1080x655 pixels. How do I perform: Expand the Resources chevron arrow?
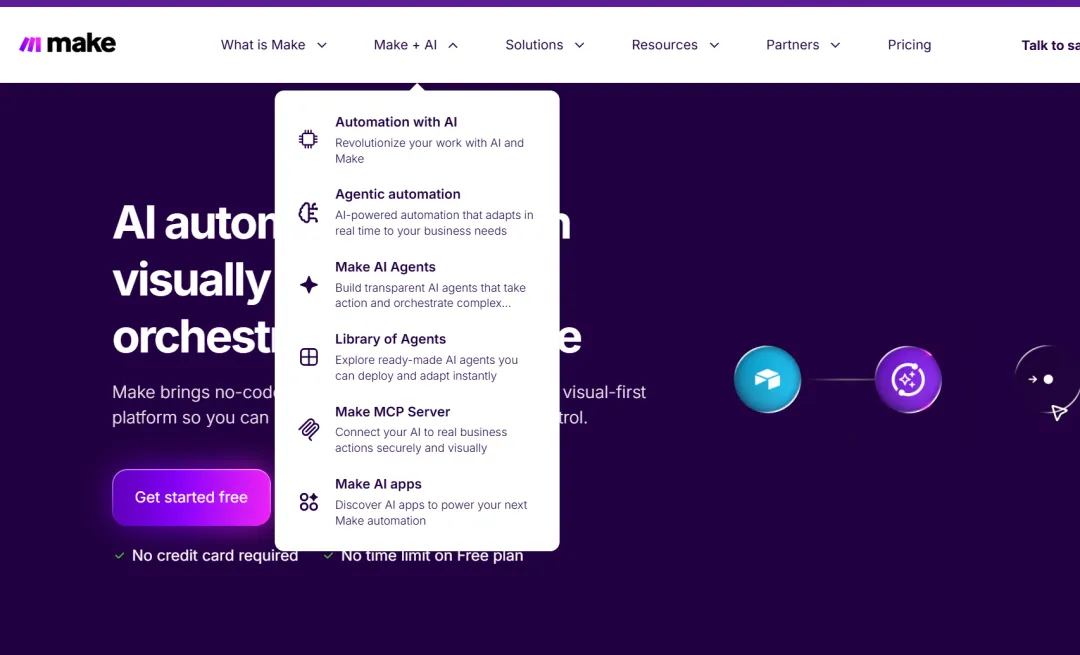[x=714, y=45]
